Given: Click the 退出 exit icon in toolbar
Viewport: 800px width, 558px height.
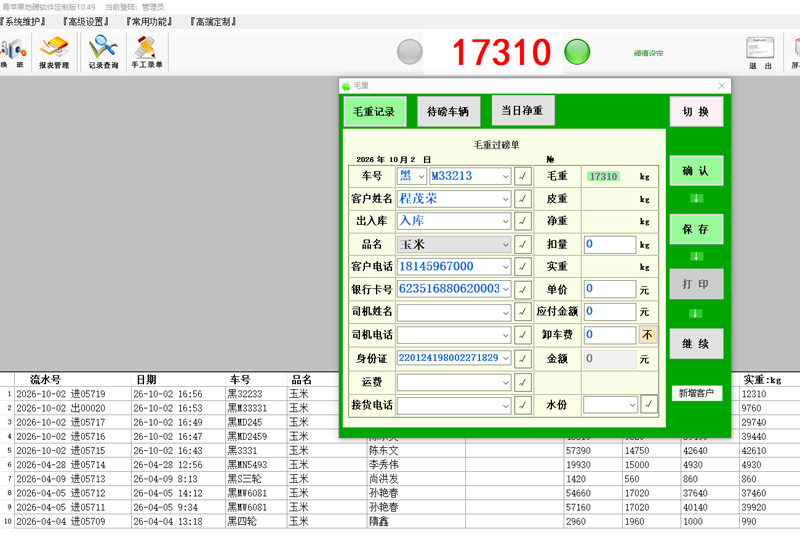Looking at the screenshot, I should tap(760, 53).
